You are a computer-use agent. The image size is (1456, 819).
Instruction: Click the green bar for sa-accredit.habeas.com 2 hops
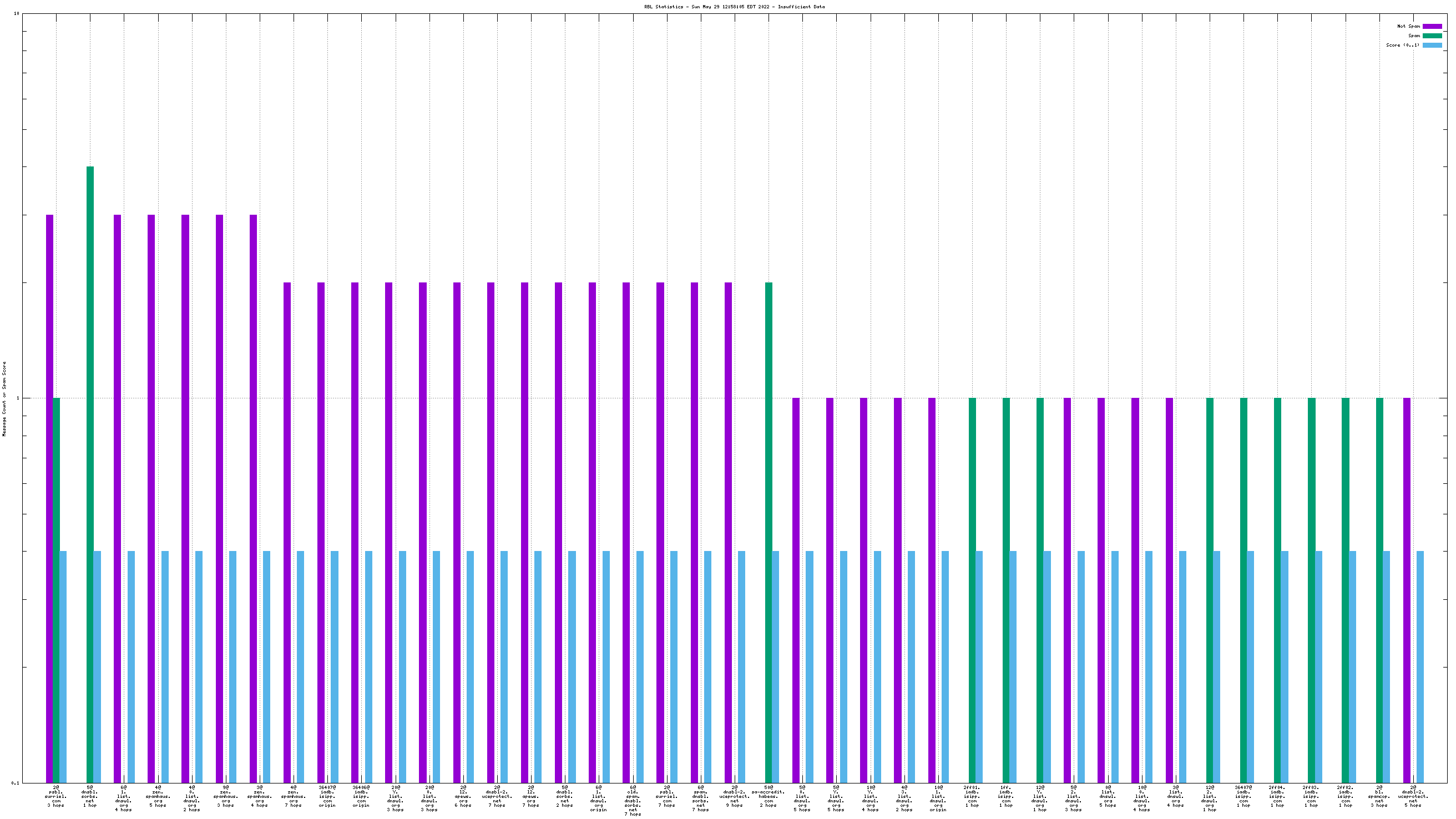pos(769,509)
